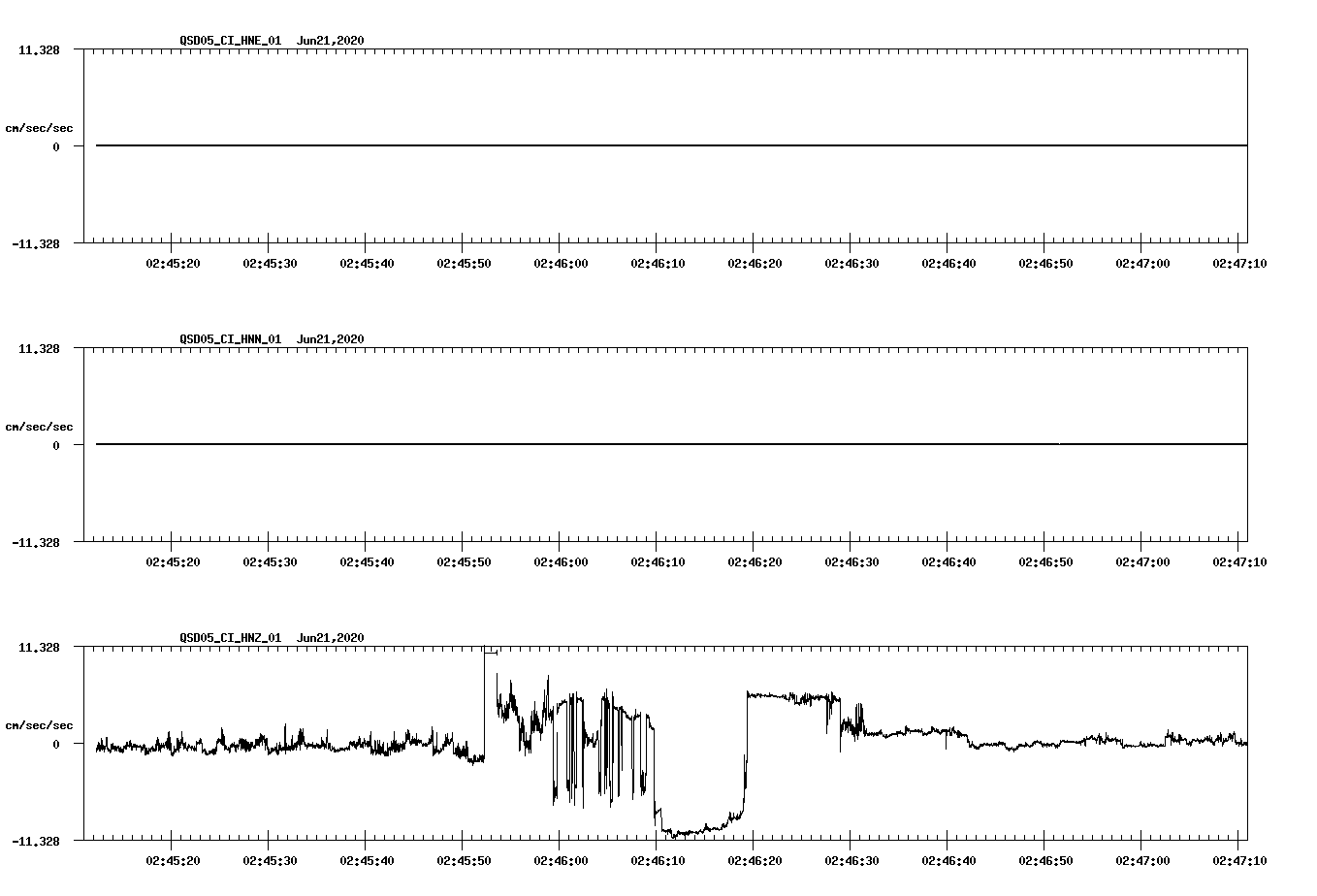Click the HNZ clipped spike at plot top
Screen dimensions: 1317x896
click(491, 651)
